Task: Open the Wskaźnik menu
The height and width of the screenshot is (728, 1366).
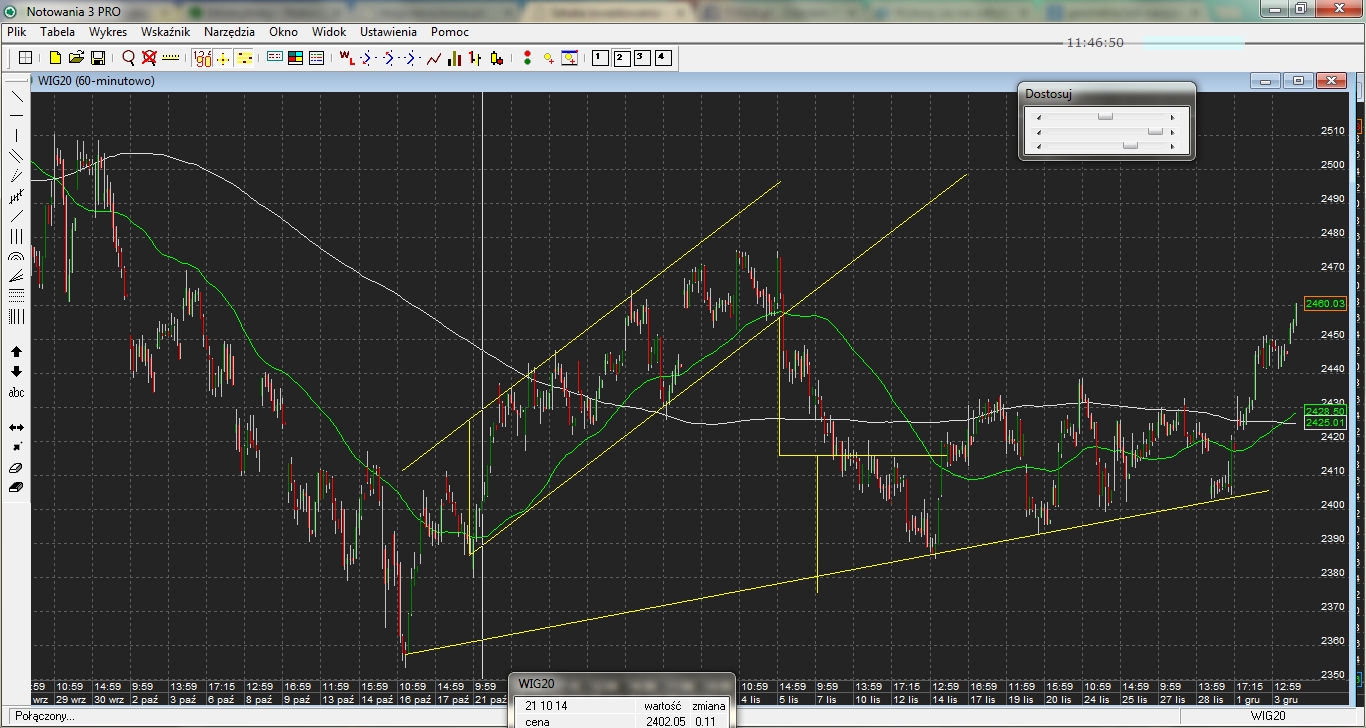Action: 165,32
